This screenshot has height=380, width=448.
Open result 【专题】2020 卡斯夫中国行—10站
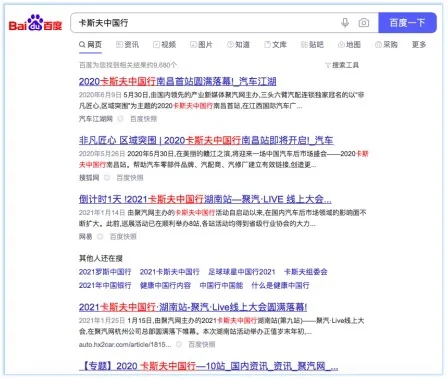click(209, 366)
